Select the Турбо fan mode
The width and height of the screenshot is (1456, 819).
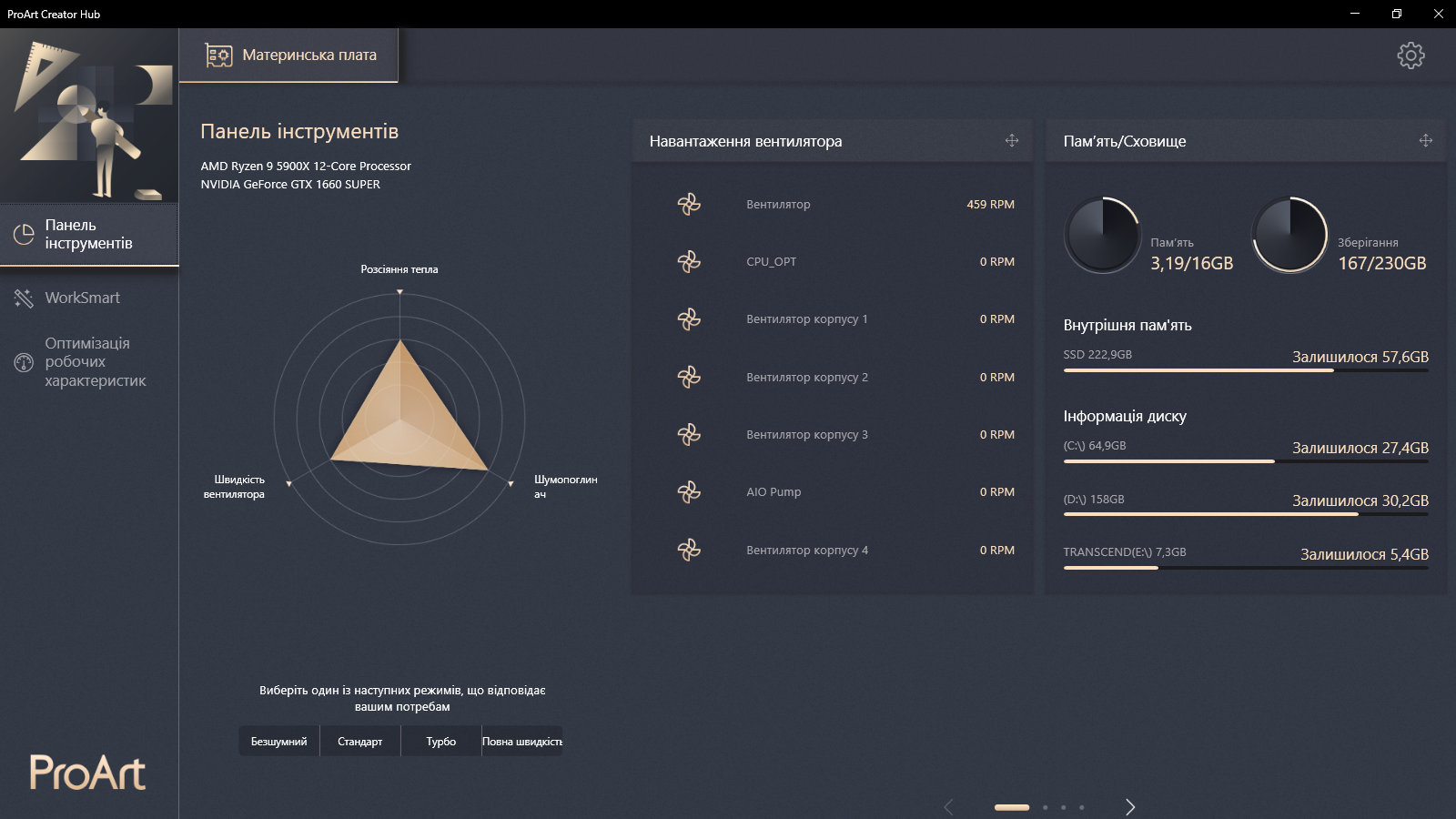tap(441, 742)
